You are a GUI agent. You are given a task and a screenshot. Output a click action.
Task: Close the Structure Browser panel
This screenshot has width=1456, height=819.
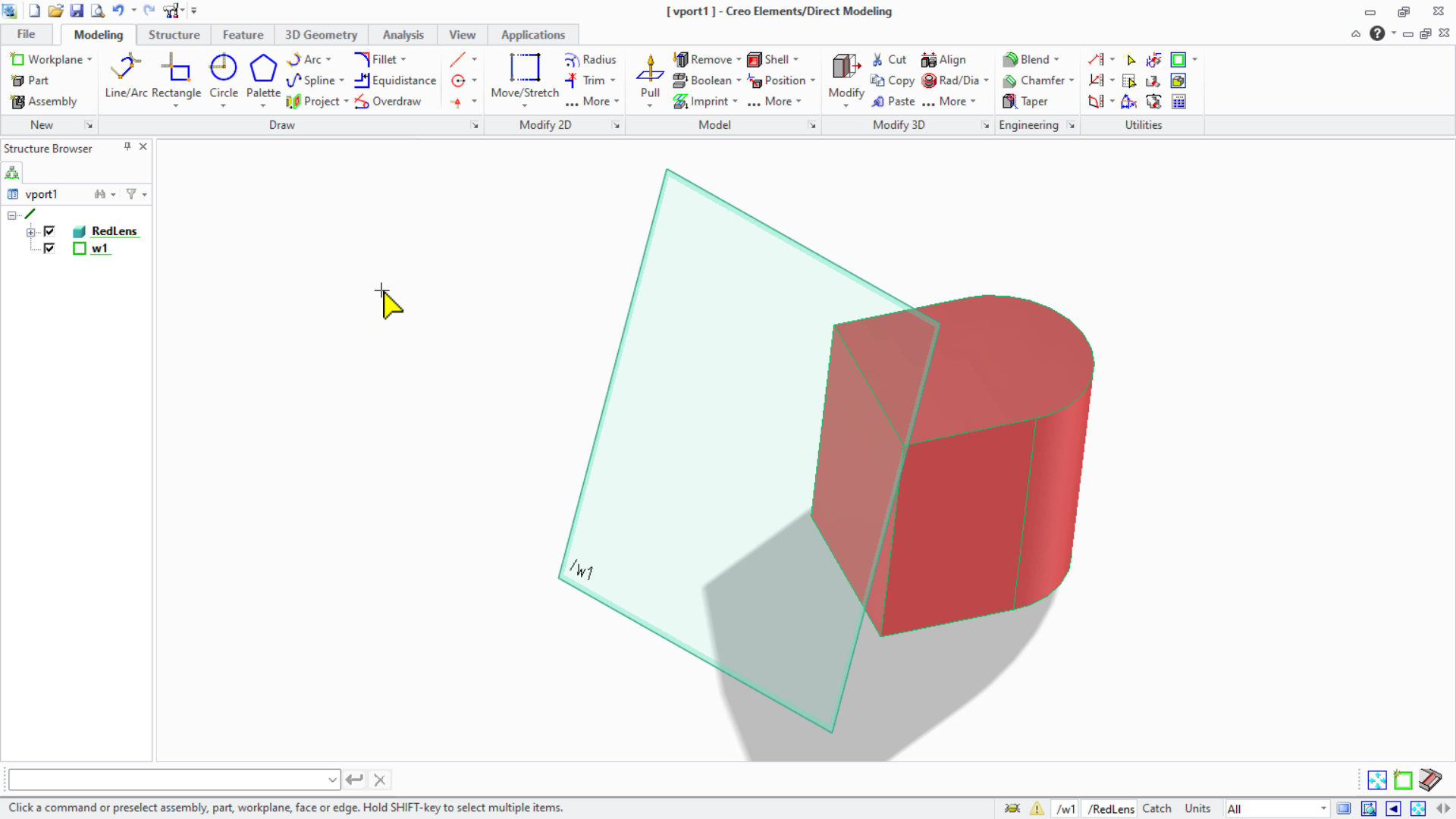pyautogui.click(x=143, y=147)
